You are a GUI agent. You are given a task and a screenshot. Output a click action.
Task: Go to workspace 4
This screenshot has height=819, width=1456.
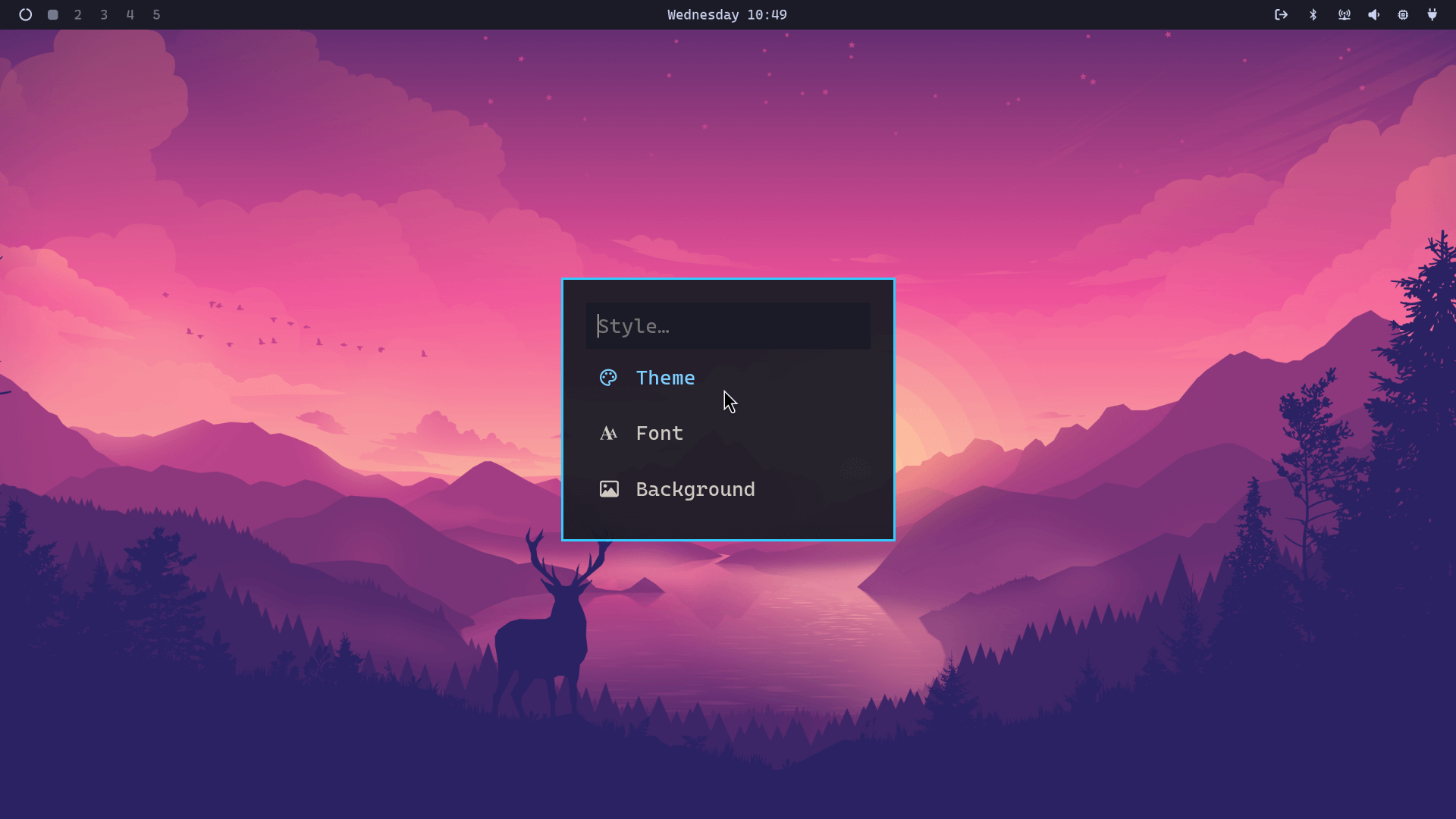[x=130, y=14]
